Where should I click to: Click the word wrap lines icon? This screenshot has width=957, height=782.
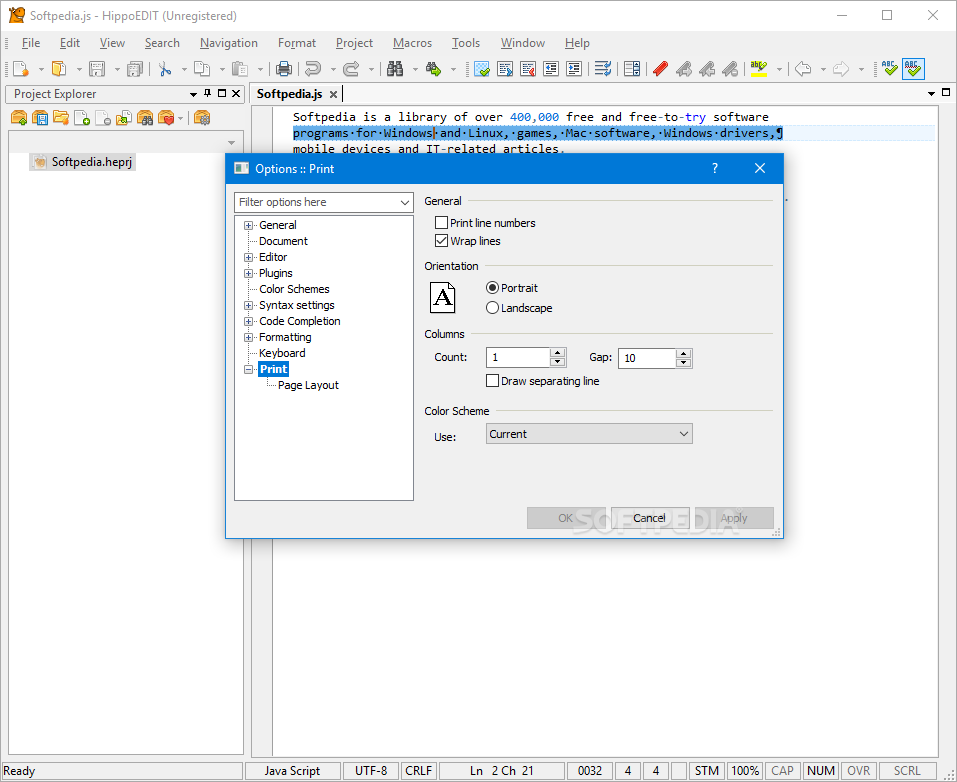click(x=603, y=69)
